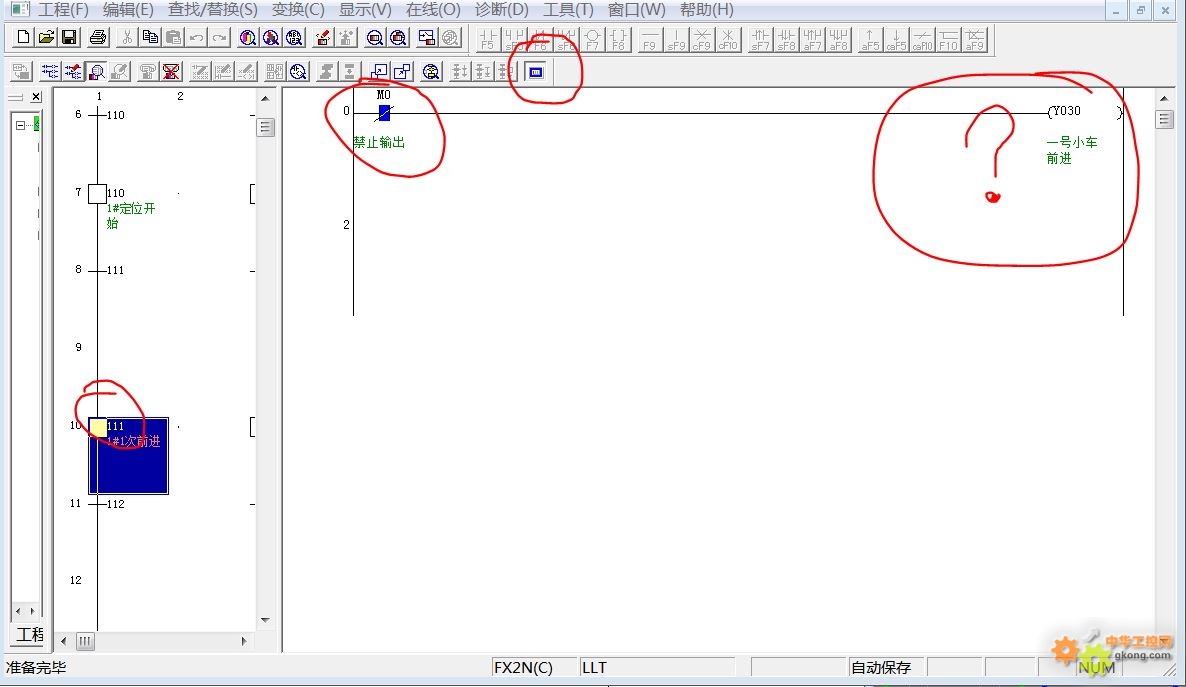Image resolution: width=1186 pixels, height=687 pixels.
Task: Click the device batch monitor icon
Action: pos(374,37)
